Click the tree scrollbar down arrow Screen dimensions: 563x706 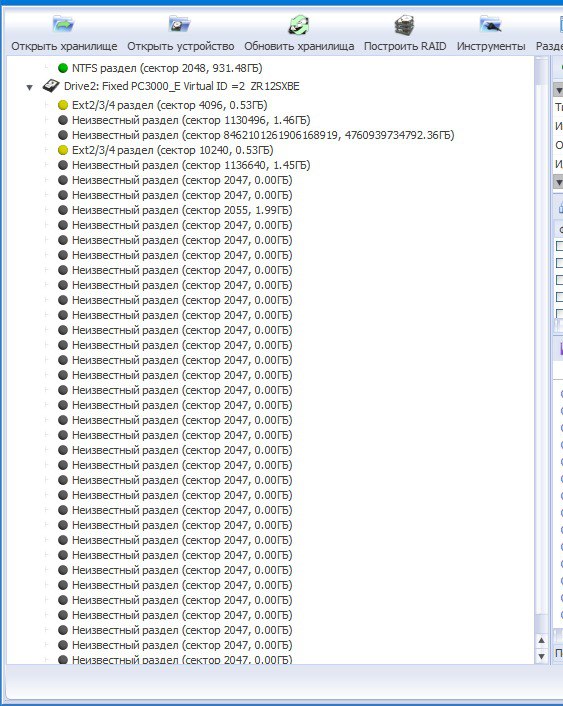click(x=541, y=656)
